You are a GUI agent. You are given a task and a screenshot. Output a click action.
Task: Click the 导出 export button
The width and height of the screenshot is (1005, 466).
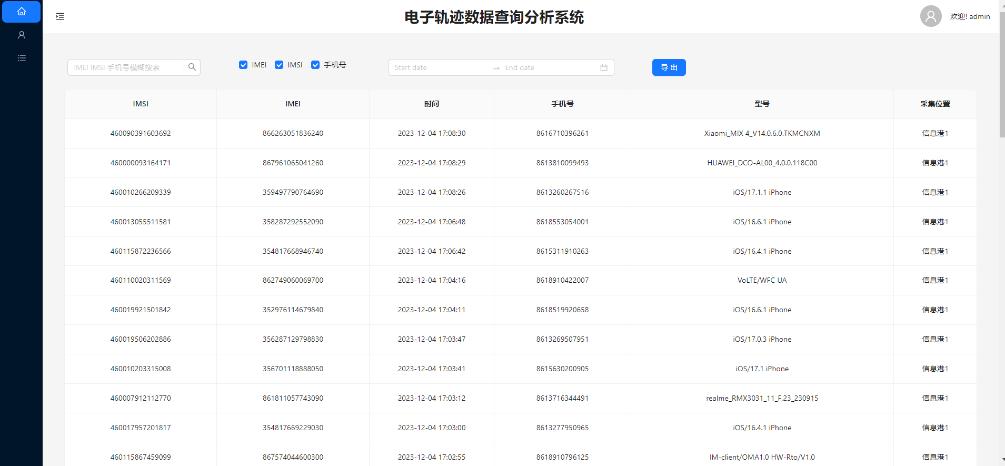pos(668,67)
